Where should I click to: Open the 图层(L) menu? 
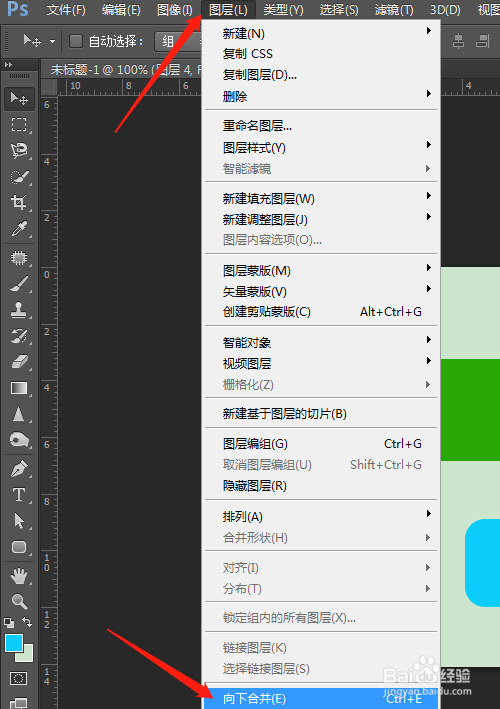228,9
